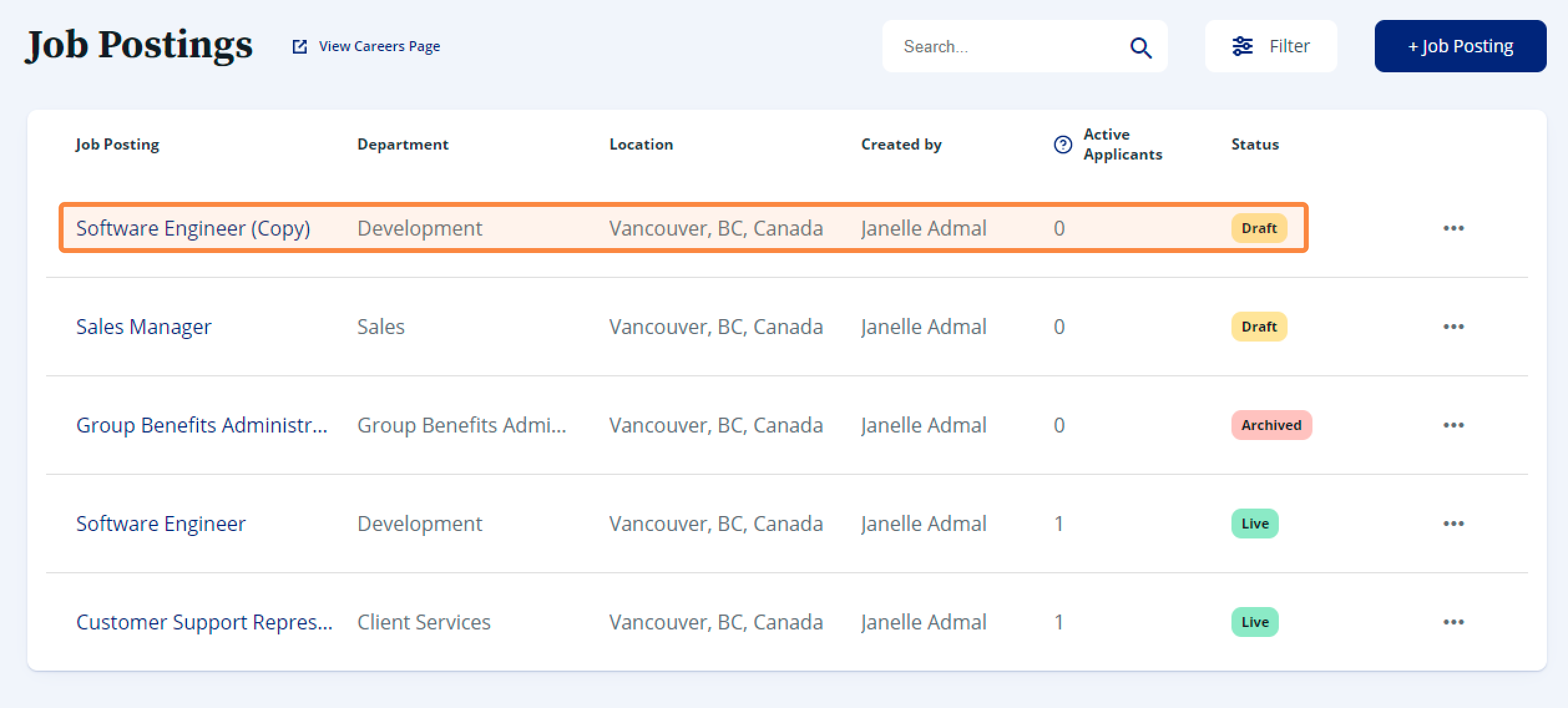Click the Job Posting column header

point(117,145)
